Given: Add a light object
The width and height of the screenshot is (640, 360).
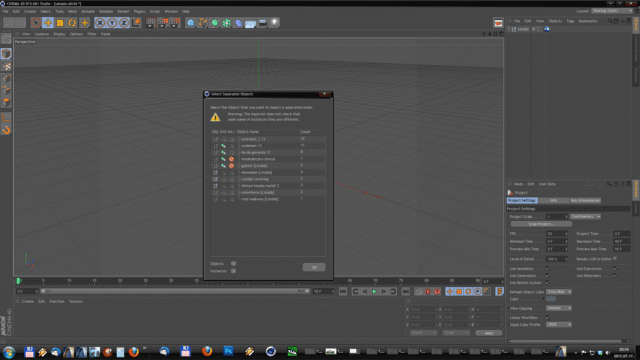Looking at the screenshot, I should point(274,23).
